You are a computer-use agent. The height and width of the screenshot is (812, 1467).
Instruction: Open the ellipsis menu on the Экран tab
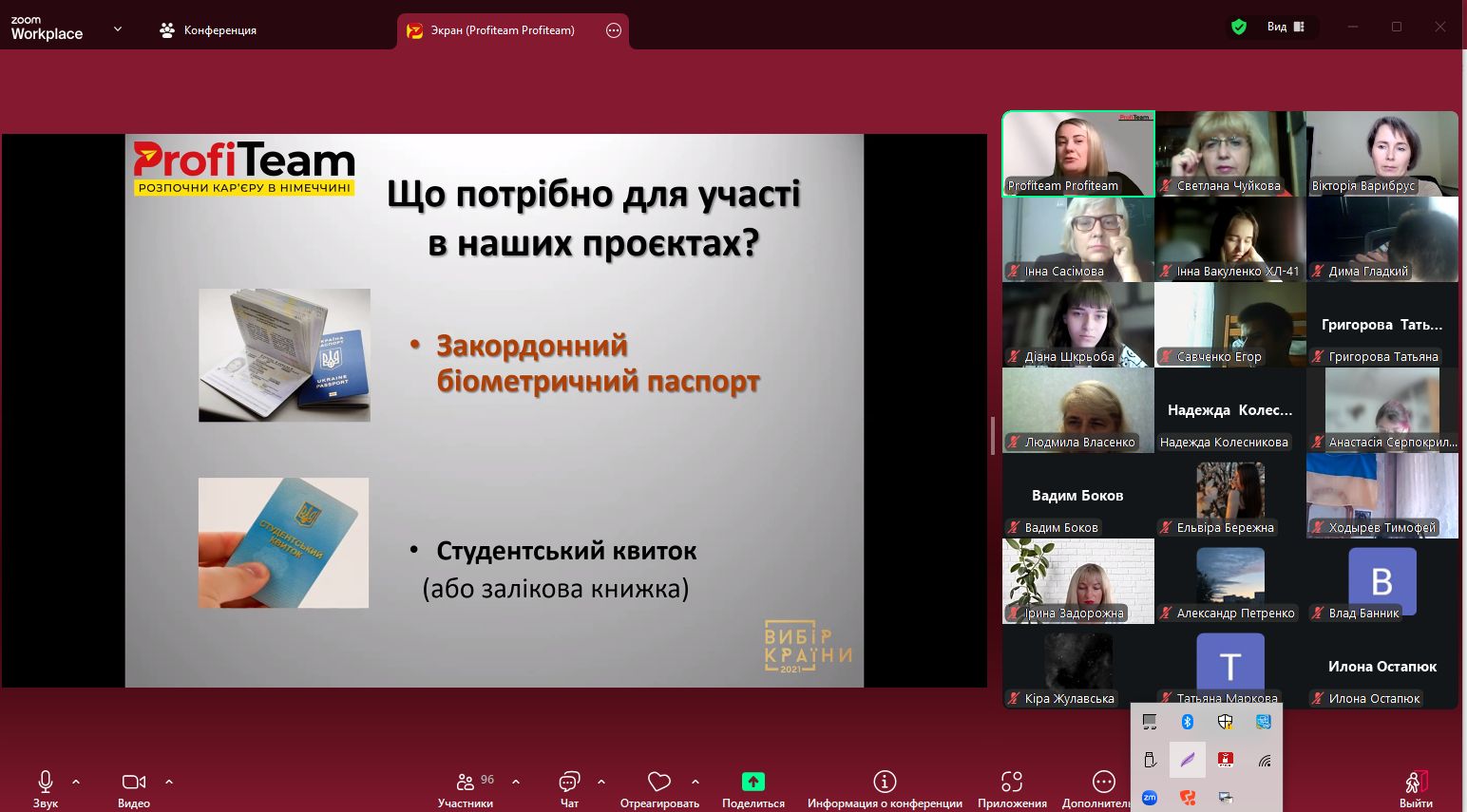[x=614, y=30]
